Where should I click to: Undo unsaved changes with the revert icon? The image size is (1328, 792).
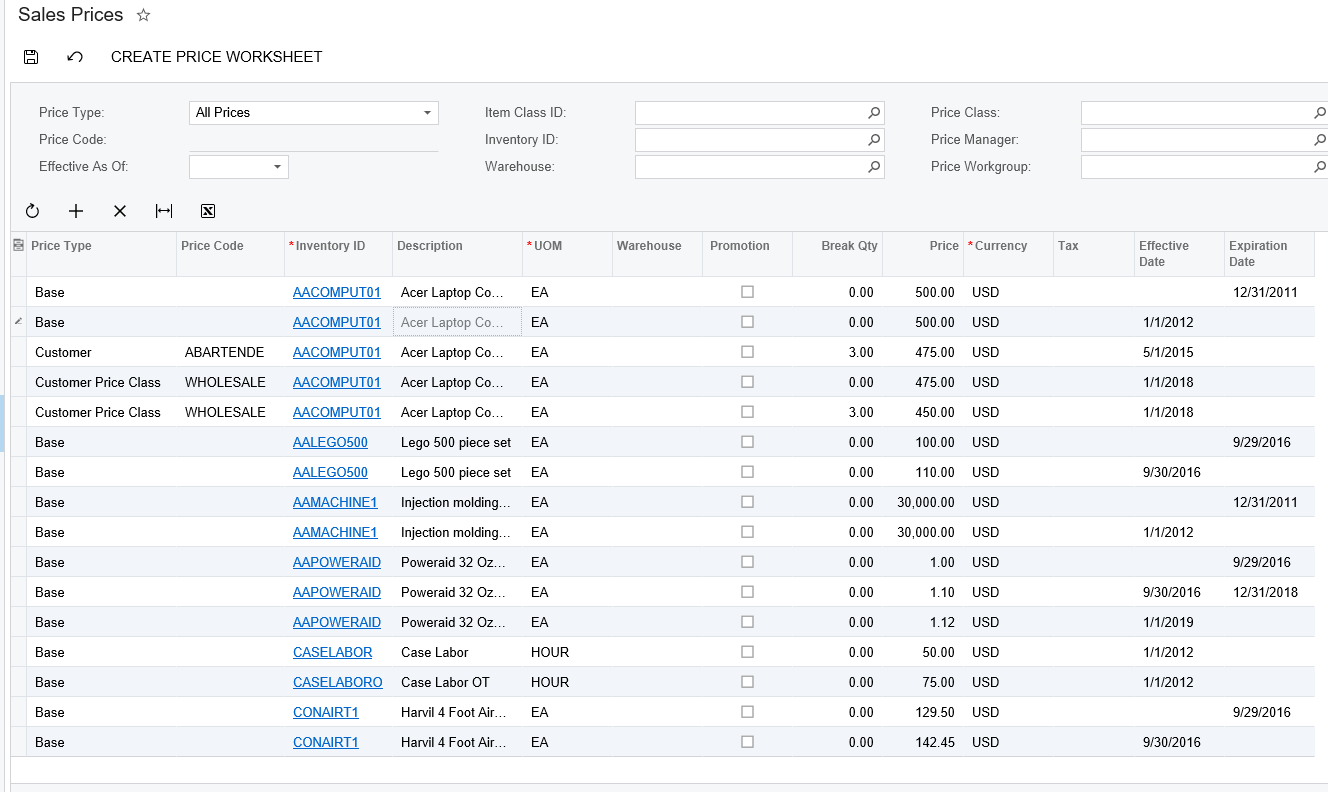74,56
